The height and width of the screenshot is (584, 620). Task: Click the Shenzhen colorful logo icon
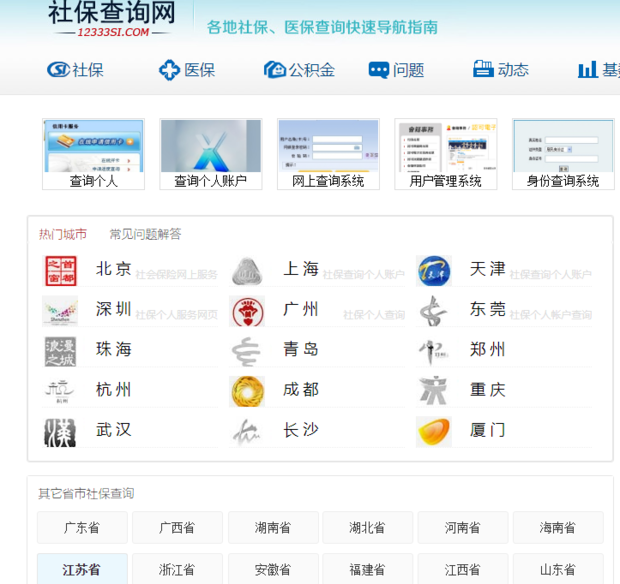pos(60,311)
